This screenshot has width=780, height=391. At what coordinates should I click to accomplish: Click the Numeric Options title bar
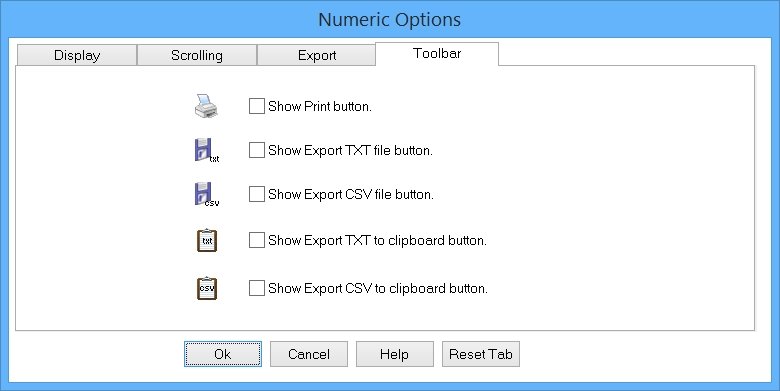(390, 20)
